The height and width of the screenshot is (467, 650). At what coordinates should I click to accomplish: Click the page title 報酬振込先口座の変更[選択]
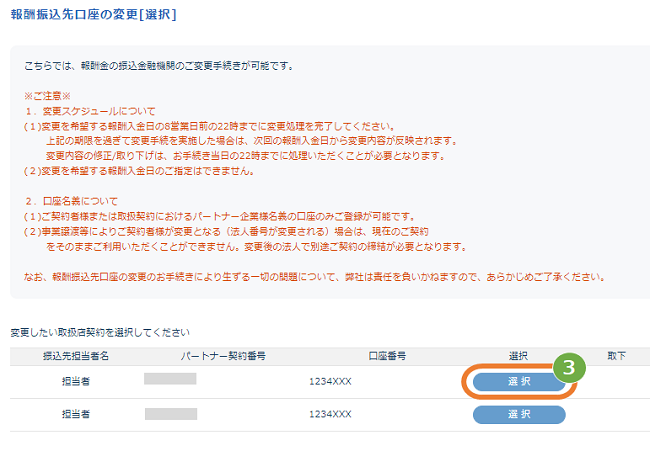94,15
